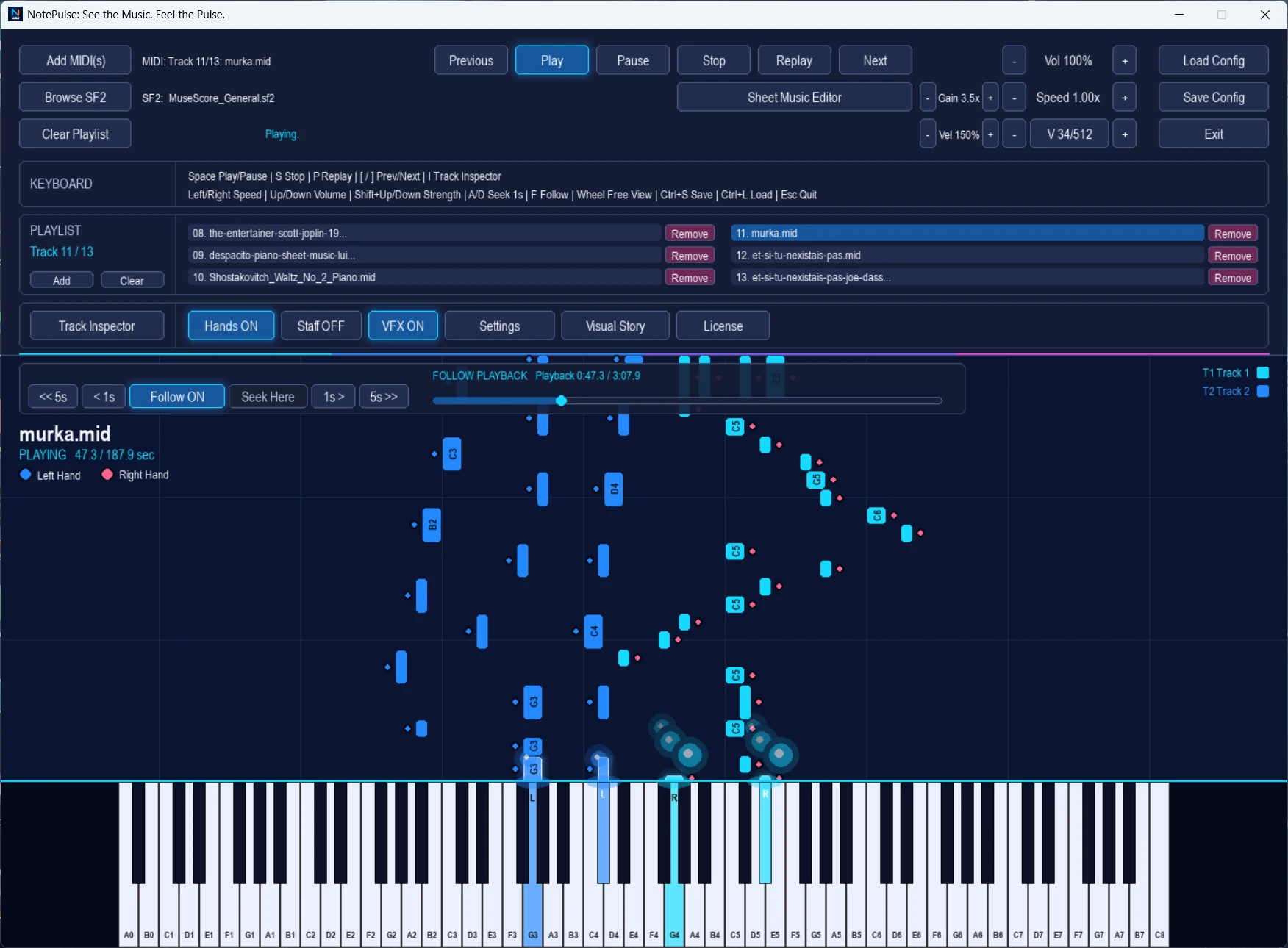This screenshot has height=948, width=1288.
Task: Toggle the Hands ON button
Action: click(231, 326)
